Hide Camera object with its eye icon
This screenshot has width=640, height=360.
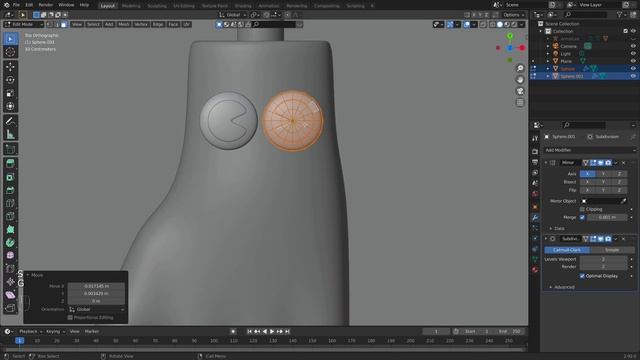click(633, 46)
